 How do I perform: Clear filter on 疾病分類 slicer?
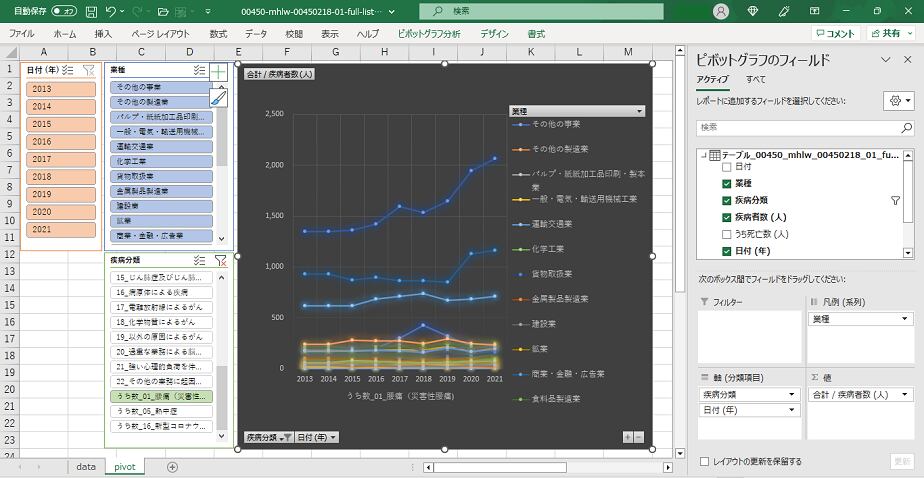pos(221,261)
